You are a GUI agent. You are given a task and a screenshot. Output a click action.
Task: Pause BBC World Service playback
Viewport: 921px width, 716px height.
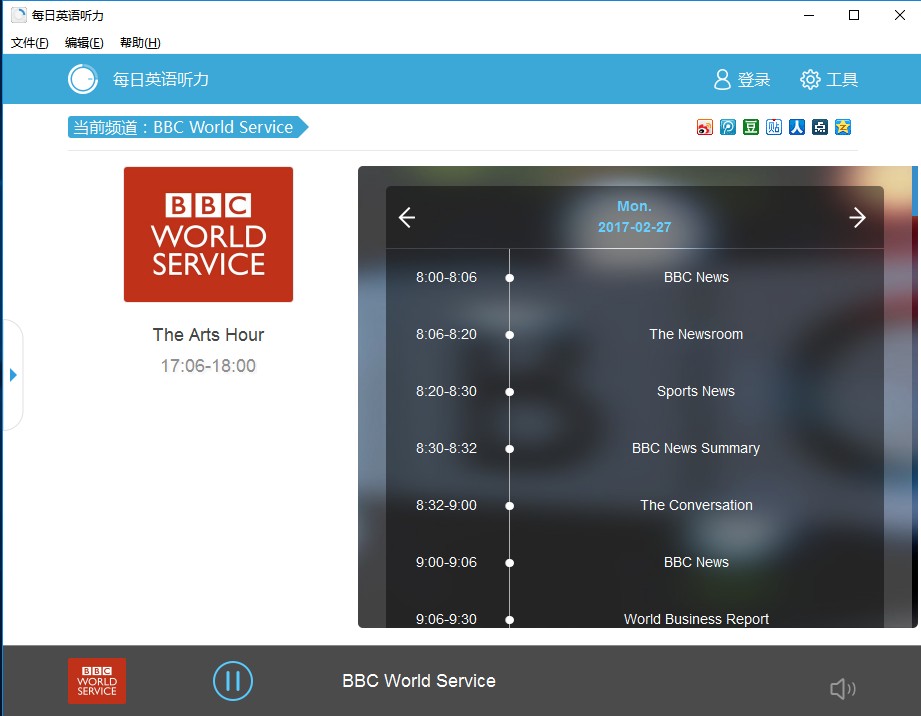[x=232, y=681]
